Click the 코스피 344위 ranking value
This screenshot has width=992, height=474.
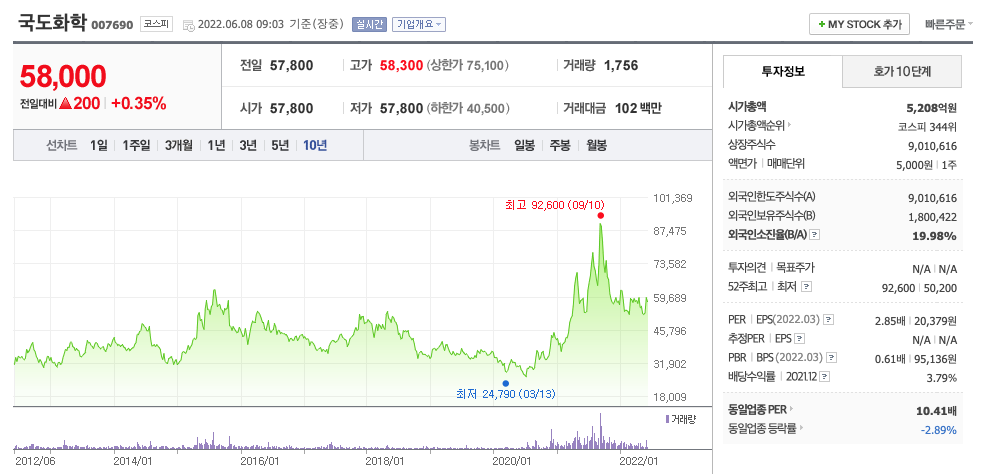[x=927, y=126]
